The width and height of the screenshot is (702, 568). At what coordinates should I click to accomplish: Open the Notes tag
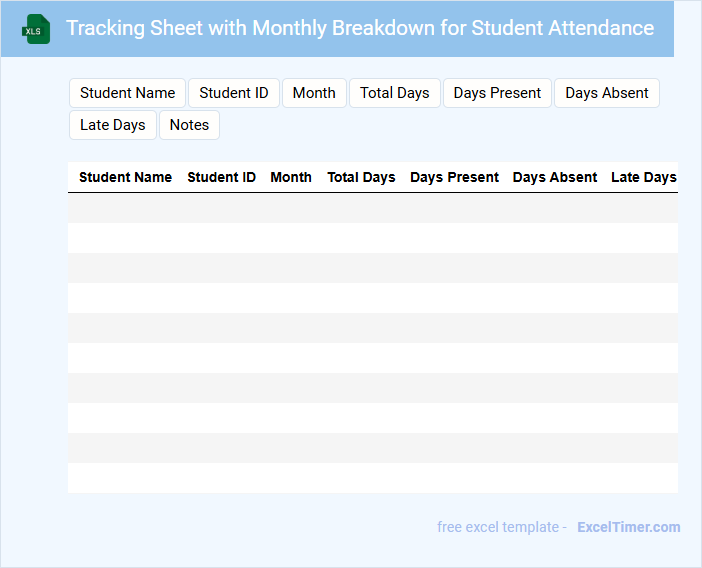point(189,125)
